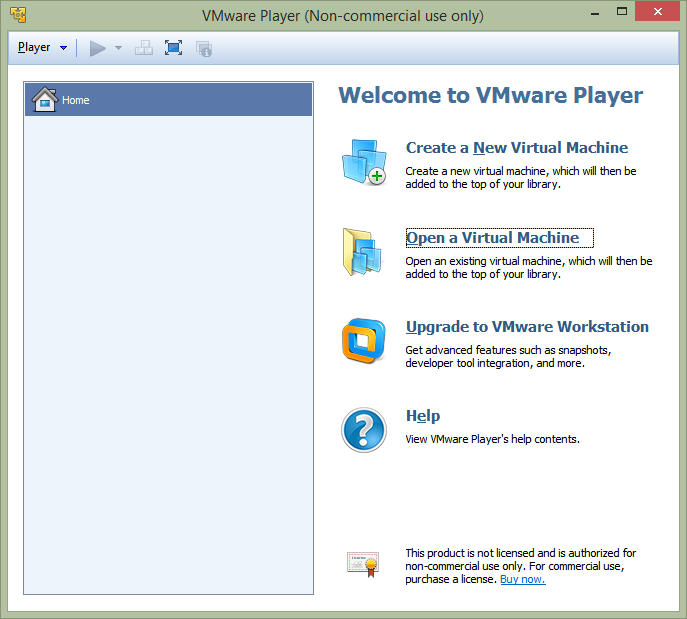
Task: Minimize the VMware Player window
Action: click(595, 13)
